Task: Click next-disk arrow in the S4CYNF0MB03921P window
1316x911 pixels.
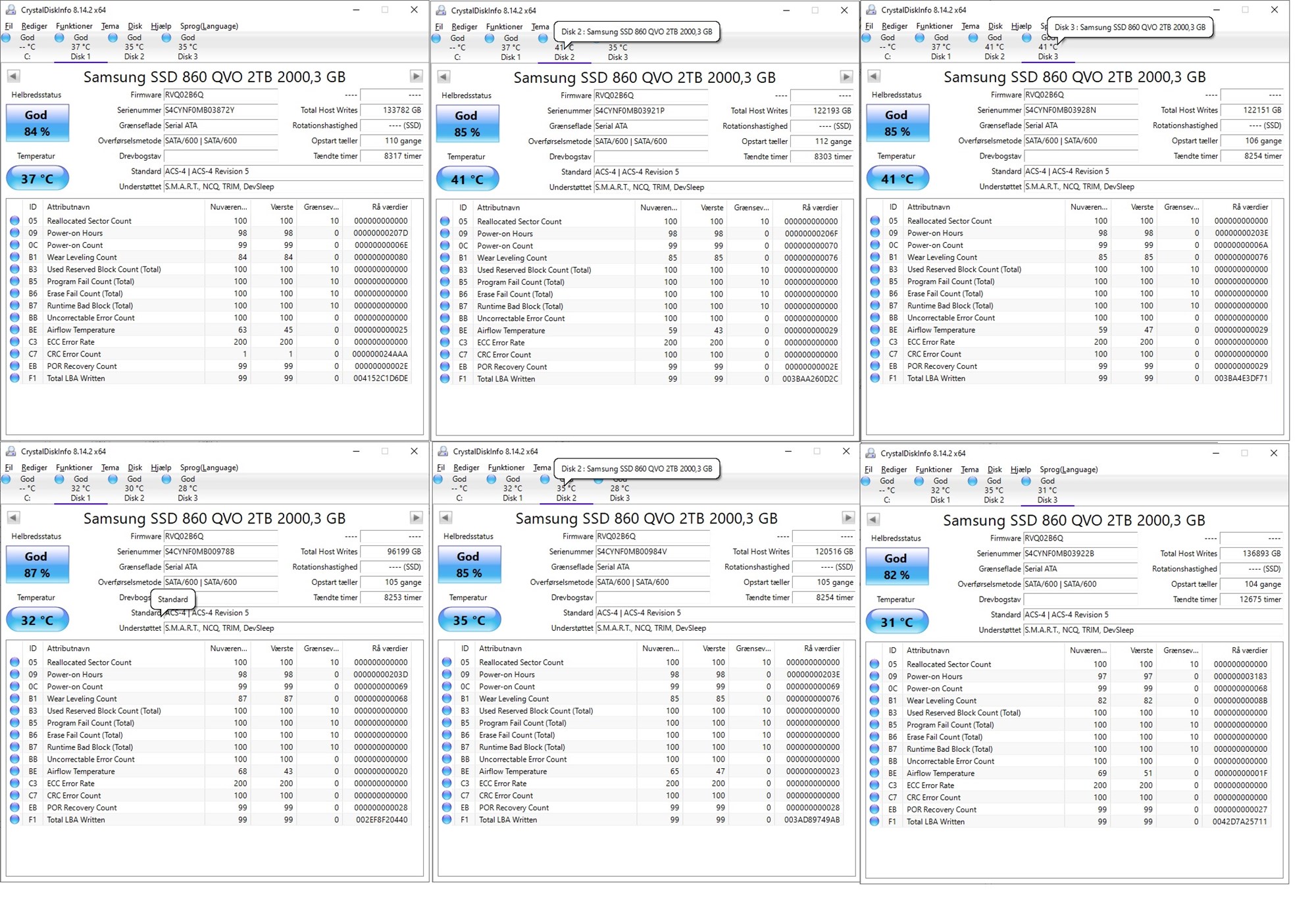Action: click(x=846, y=77)
